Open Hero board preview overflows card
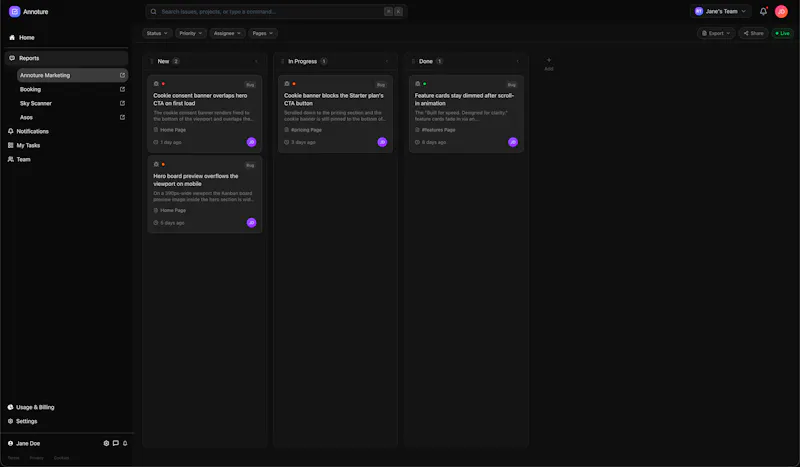 [205, 194]
